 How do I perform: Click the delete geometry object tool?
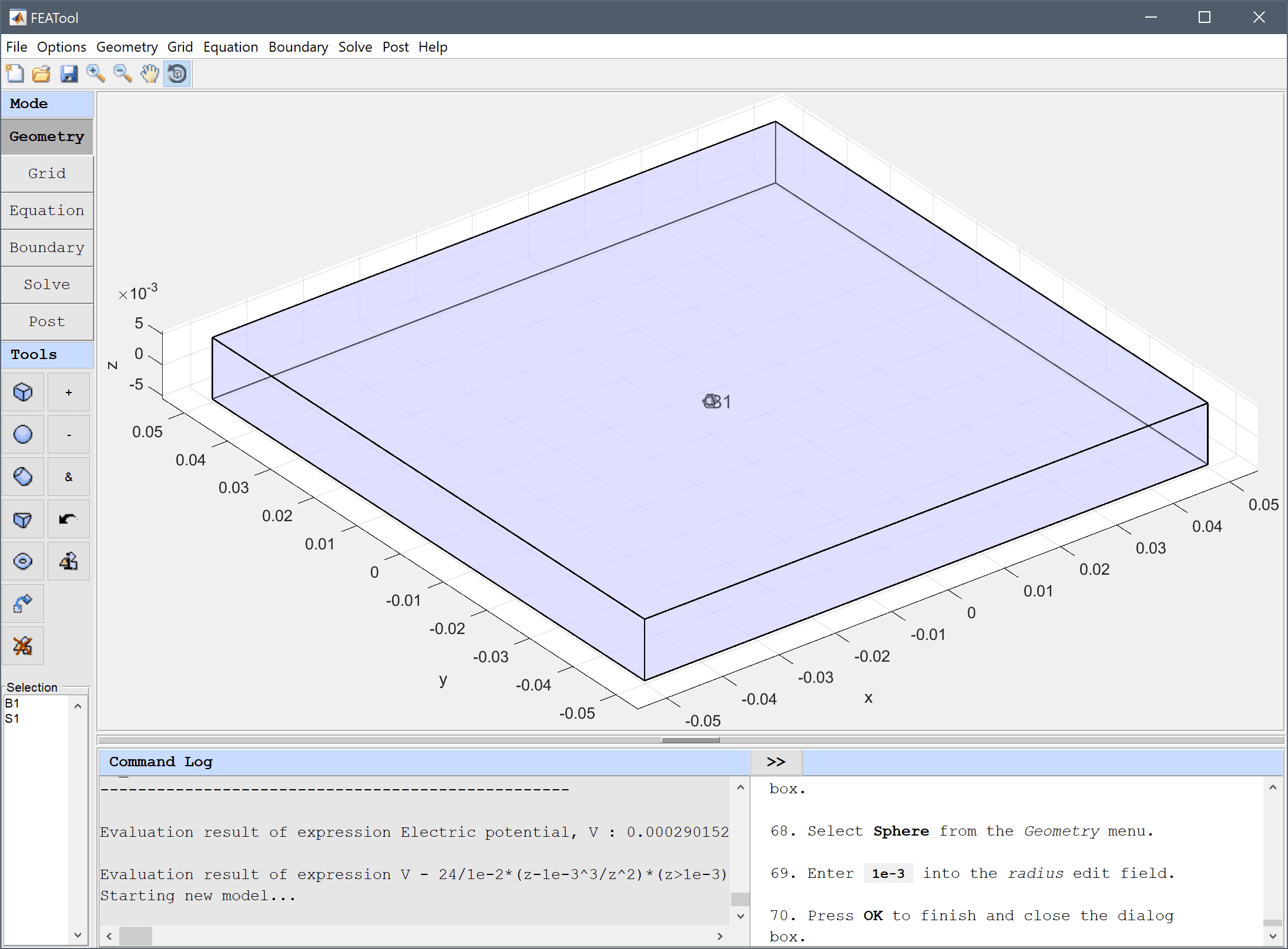point(23,646)
